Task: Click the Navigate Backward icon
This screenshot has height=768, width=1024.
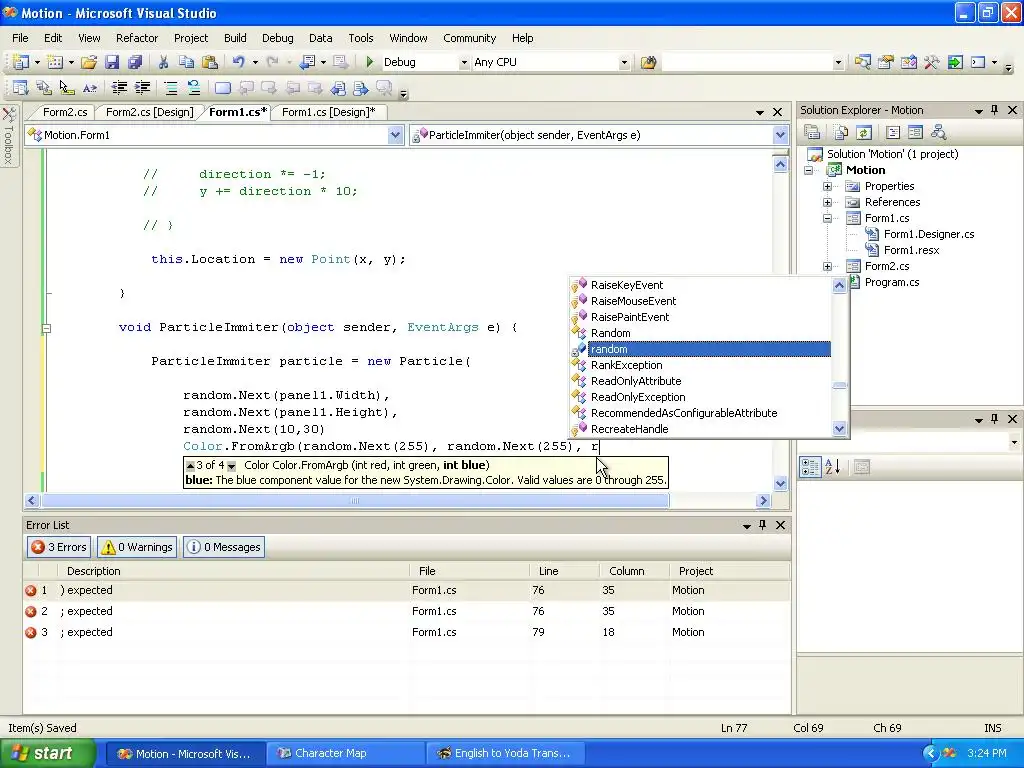Action: coord(307,62)
